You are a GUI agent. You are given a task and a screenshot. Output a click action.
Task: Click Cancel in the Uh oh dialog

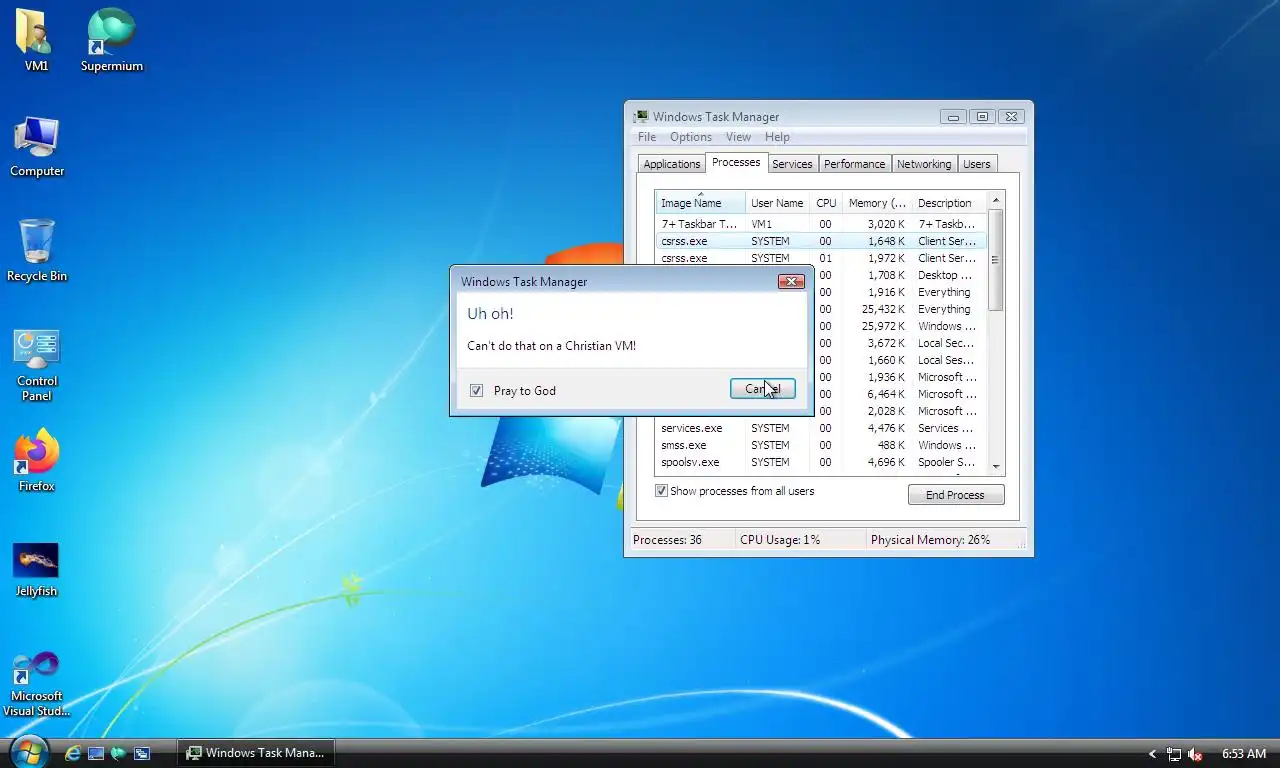coord(763,388)
